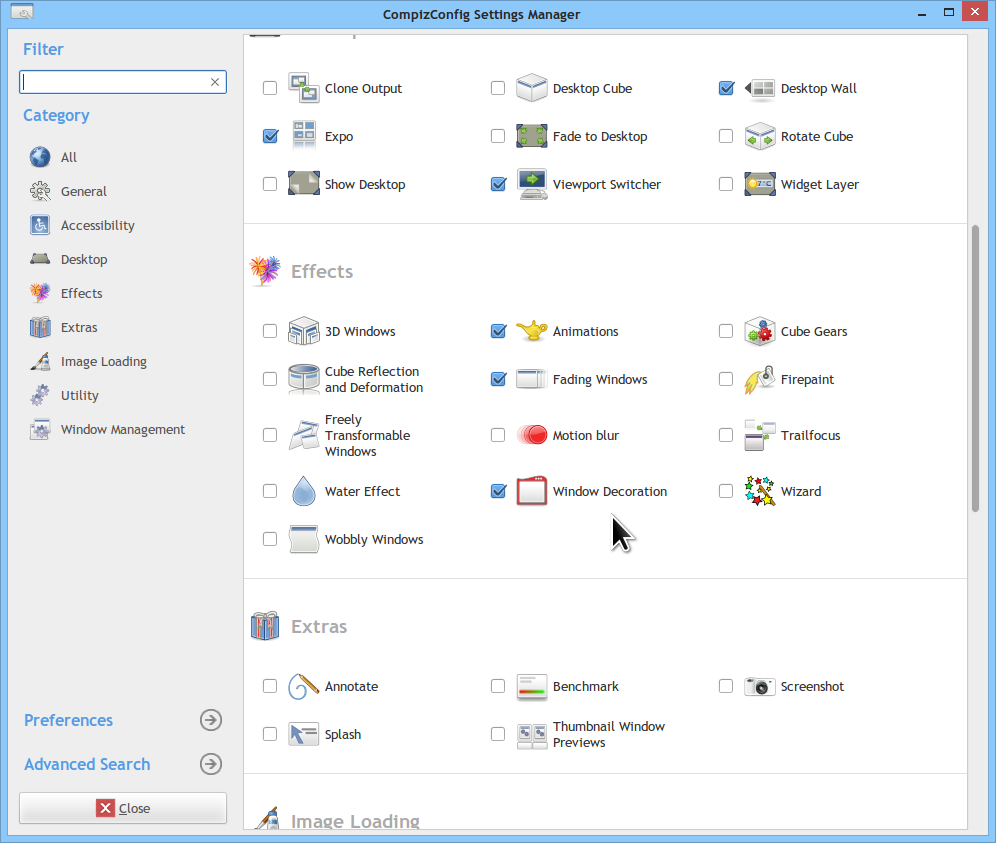This screenshot has height=843, width=996.
Task: Enable the Firepaint checkbox
Action: (x=726, y=379)
